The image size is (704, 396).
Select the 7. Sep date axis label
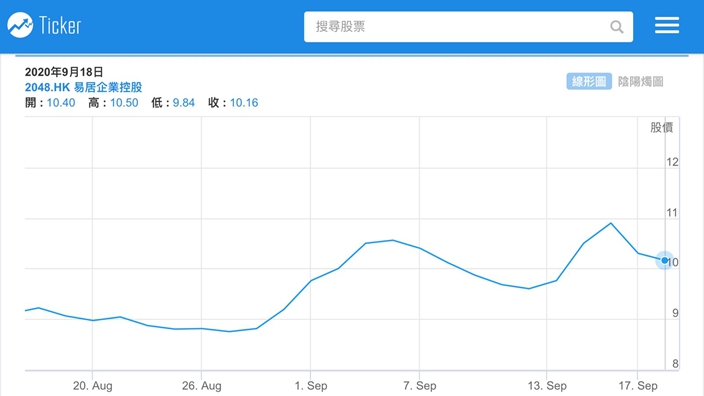pos(419,386)
